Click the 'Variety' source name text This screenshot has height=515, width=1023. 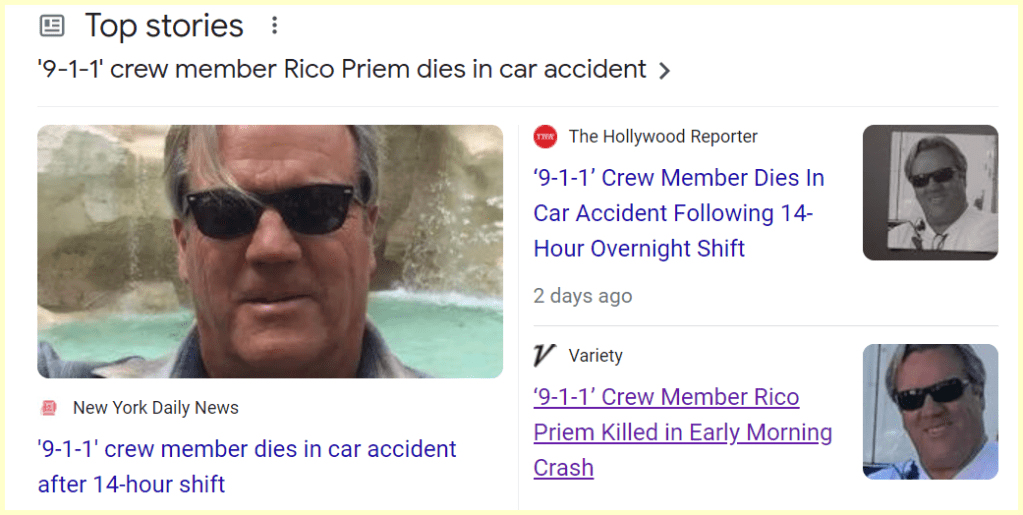pyautogui.click(x=595, y=356)
